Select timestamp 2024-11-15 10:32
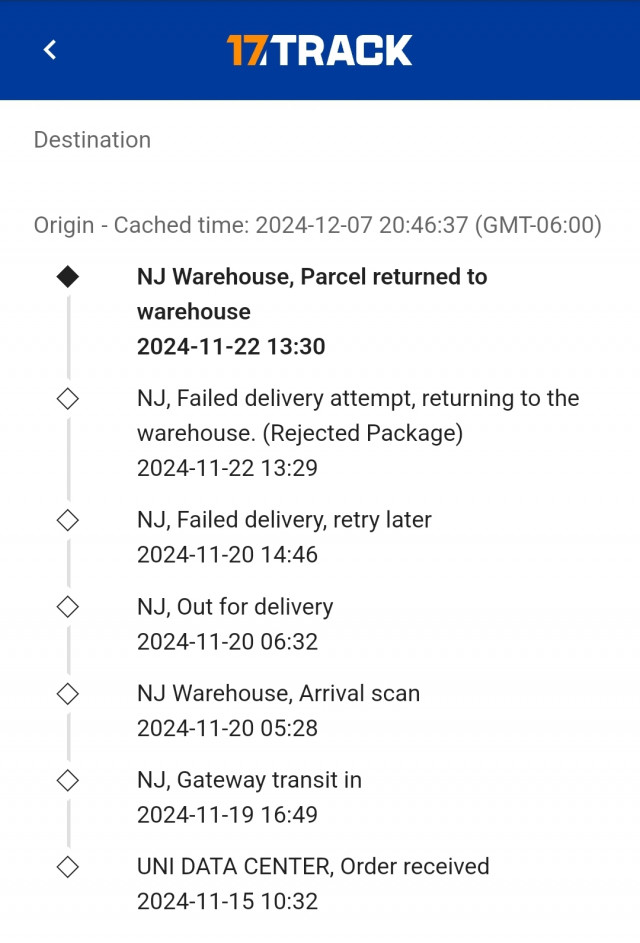Screen dimensions: 640x943 227,902
